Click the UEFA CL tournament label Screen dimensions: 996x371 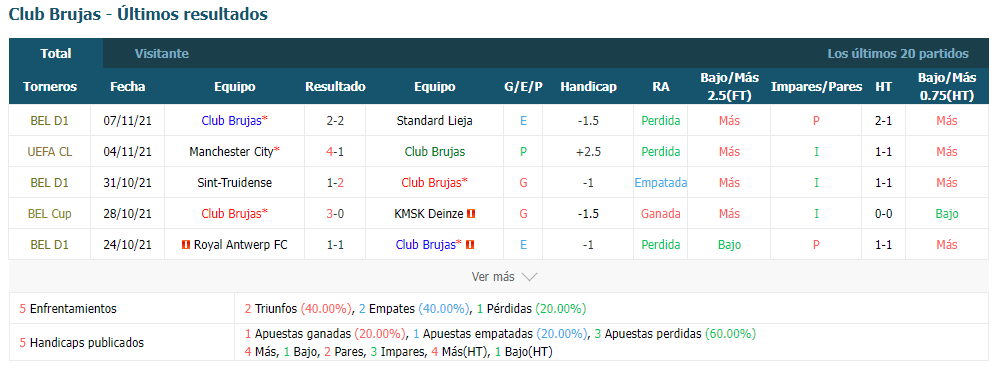tap(50, 152)
